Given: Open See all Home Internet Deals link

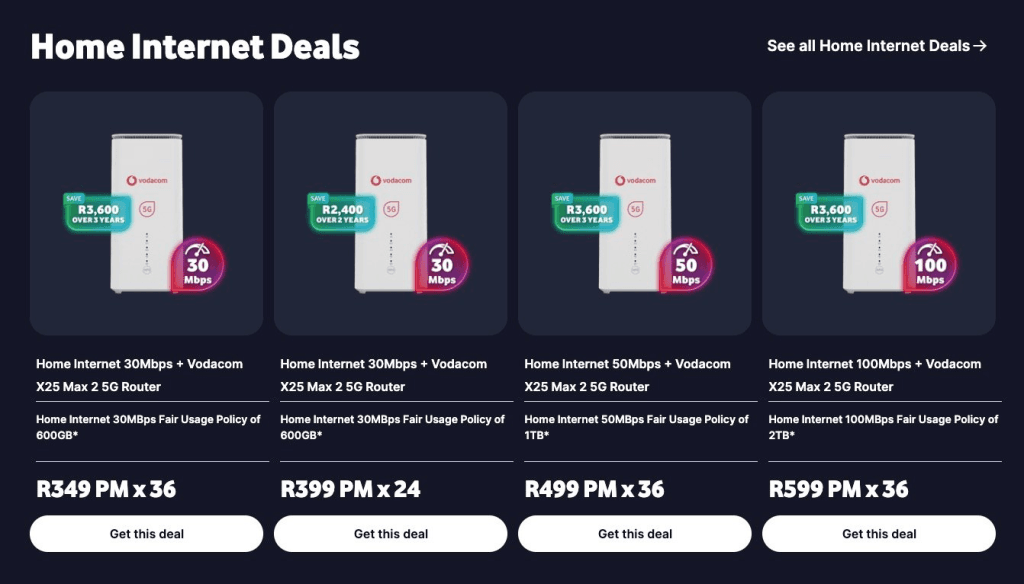Looking at the screenshot, I should click(876, 46).
